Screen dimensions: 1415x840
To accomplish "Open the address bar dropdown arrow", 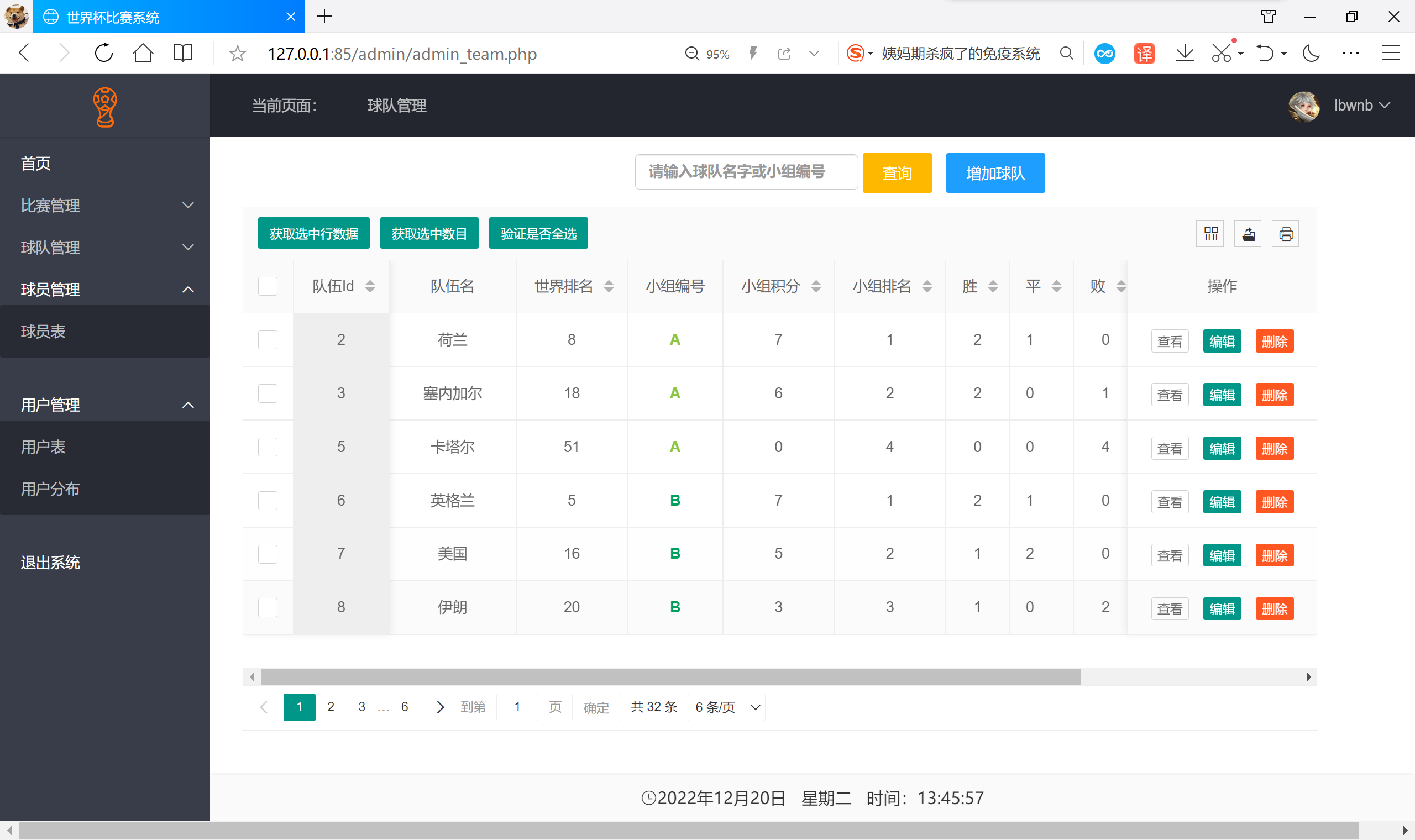I will click(x=814, y=54).
